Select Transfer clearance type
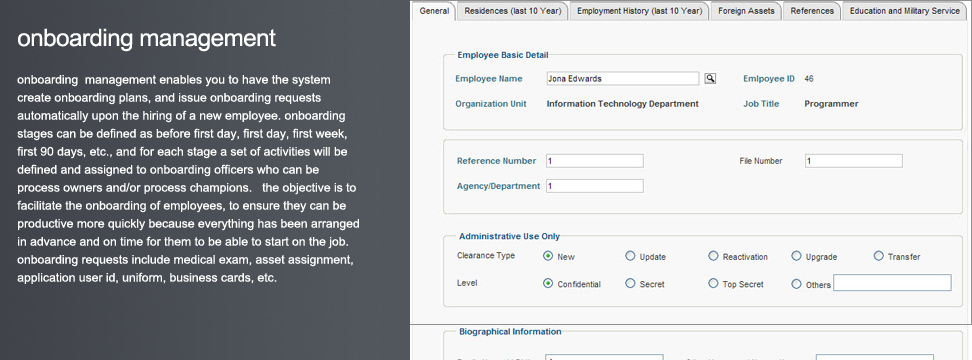 pyautogui.click(x=878, y=256)
